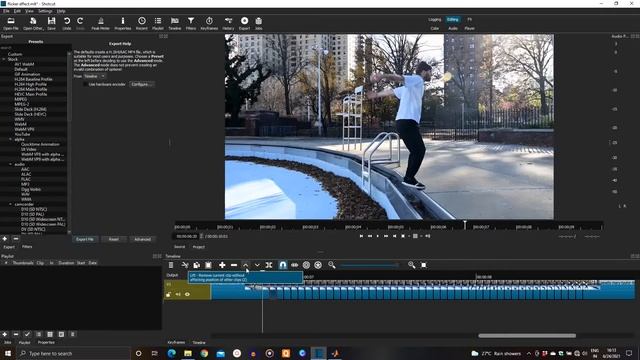640x360 pixels.
Task: Open Advanced export options
Action: [142, 239]
